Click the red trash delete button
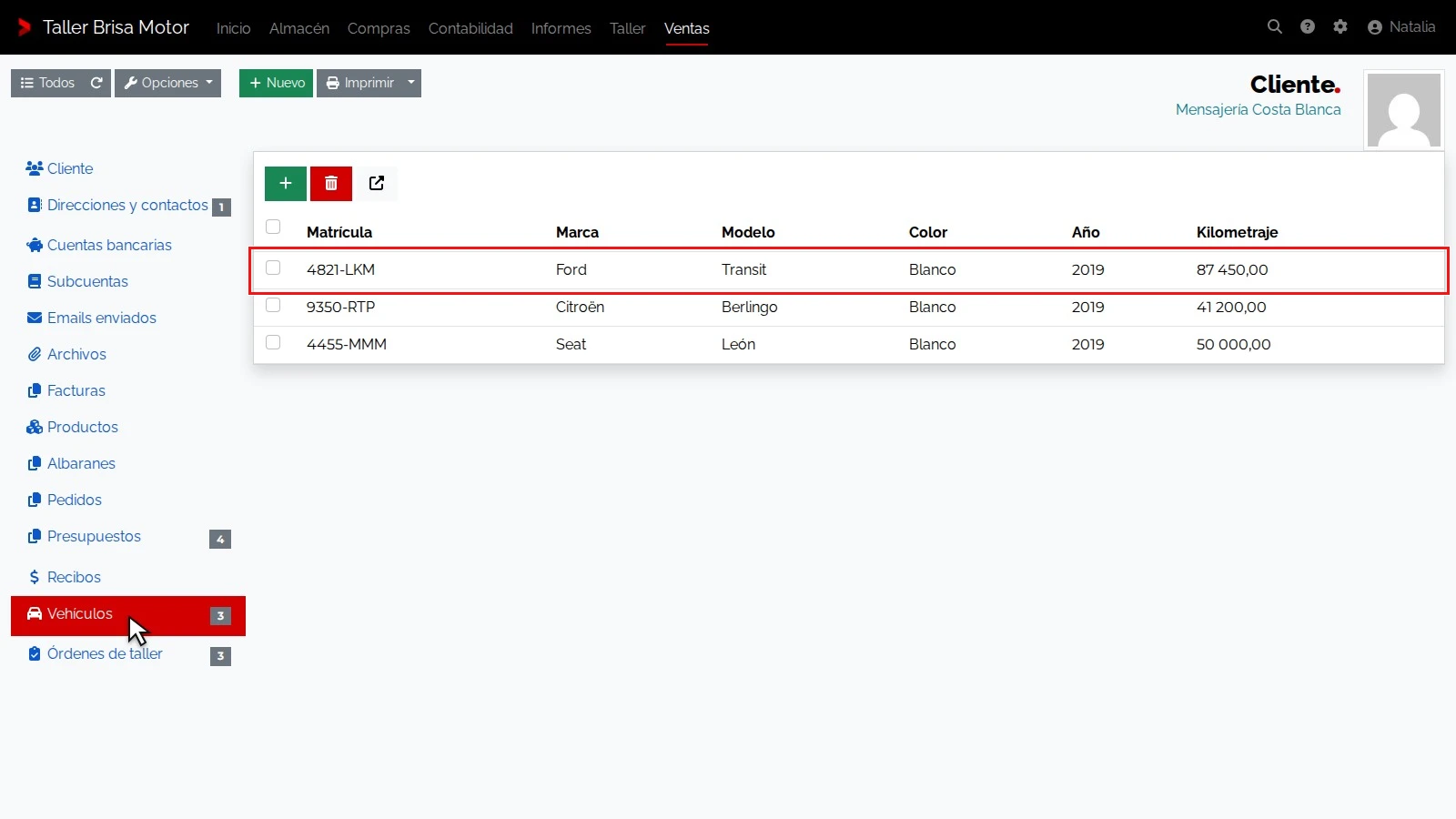The image size is (1456, 819). 331,183
